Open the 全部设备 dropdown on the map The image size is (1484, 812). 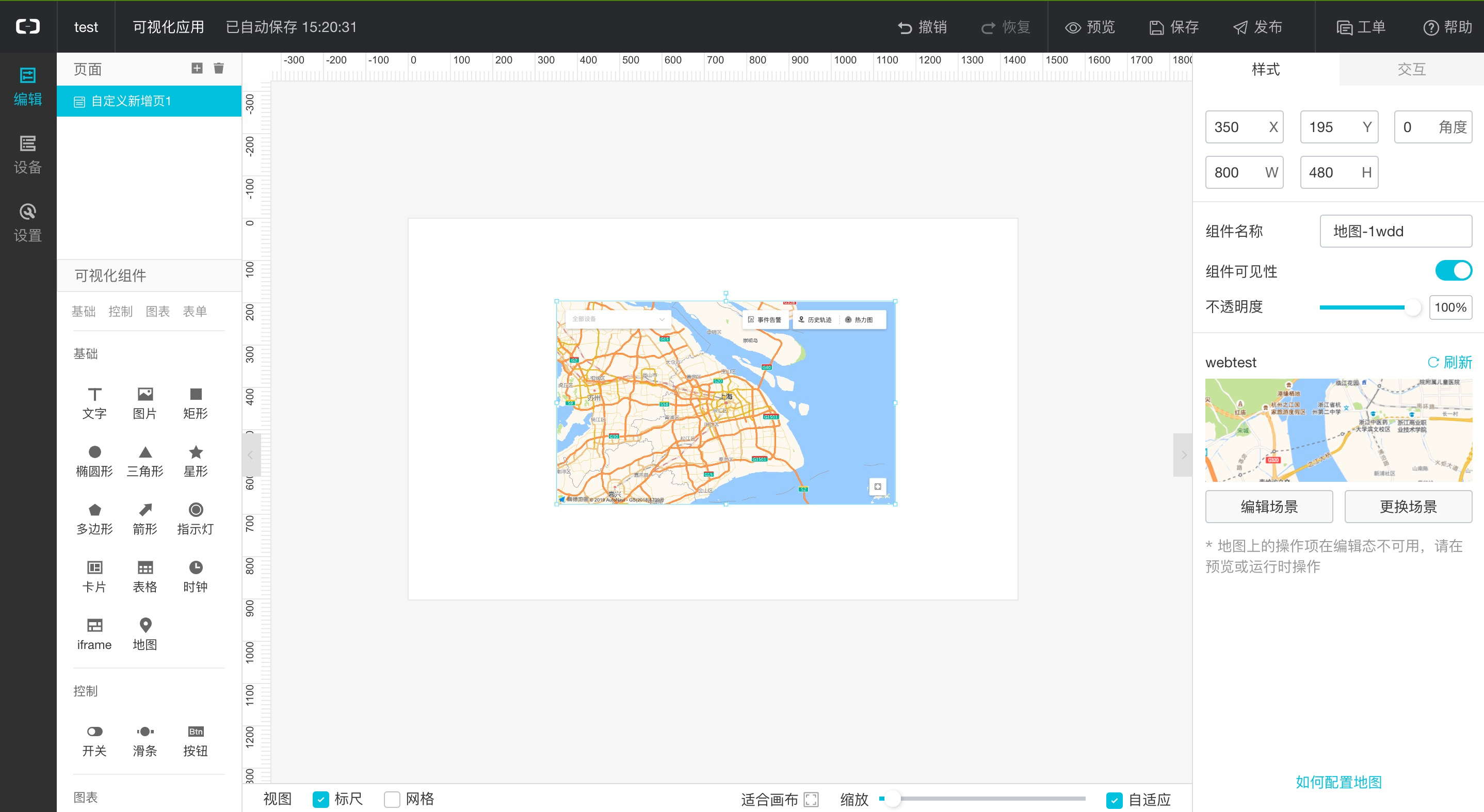(618, 319)
